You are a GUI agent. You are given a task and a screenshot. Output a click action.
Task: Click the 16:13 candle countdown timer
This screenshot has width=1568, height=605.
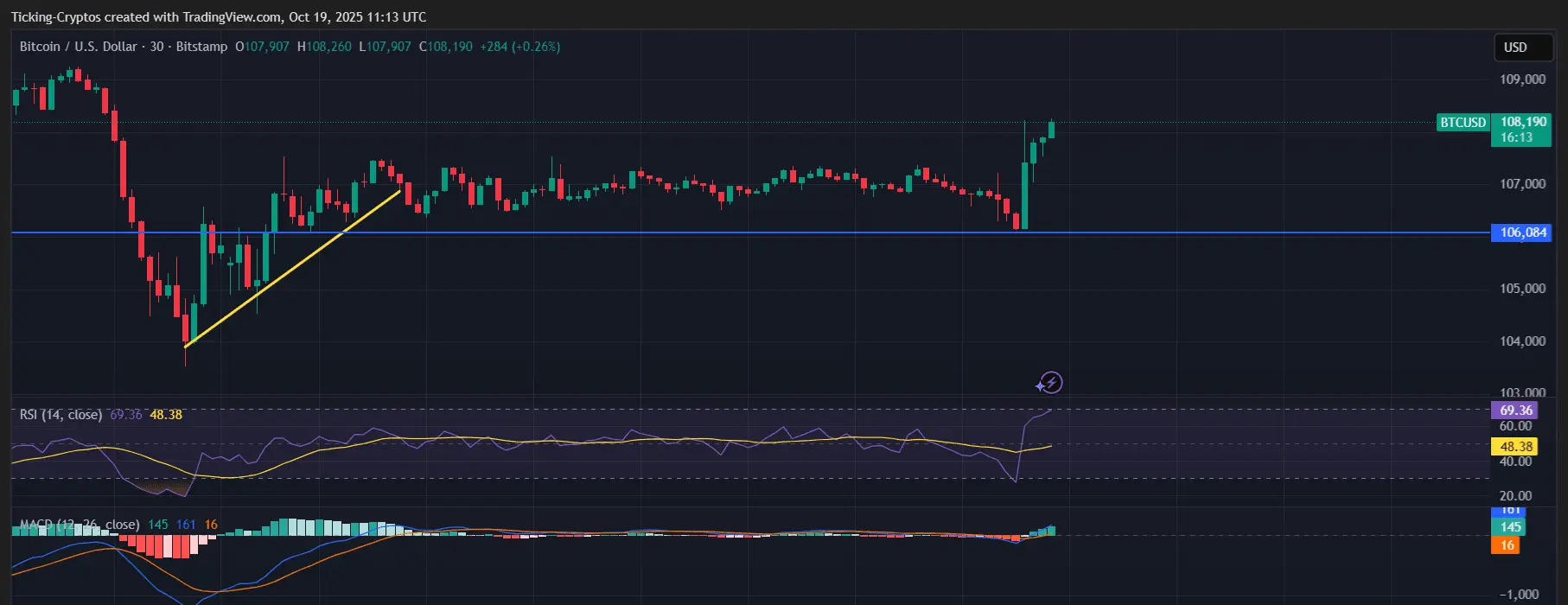(x=1516, y=137)
